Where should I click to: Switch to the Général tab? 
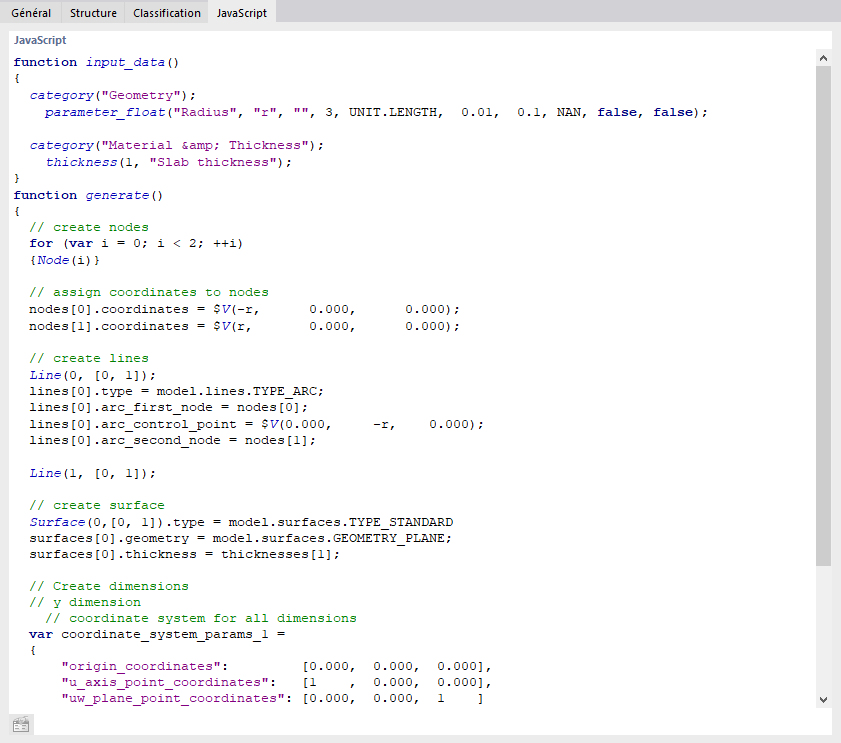click(31, 13)
